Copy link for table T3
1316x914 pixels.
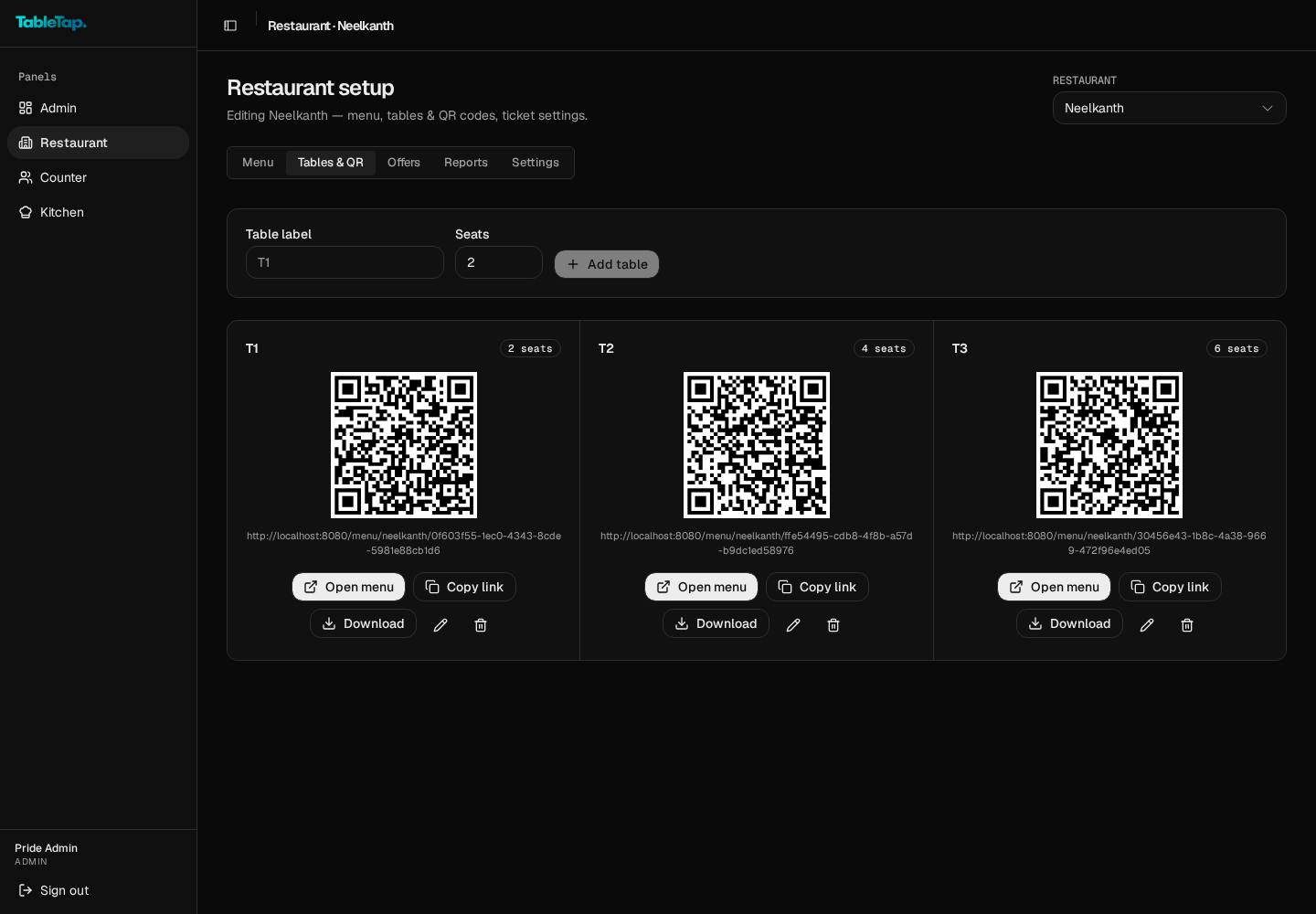(1170, 587)
